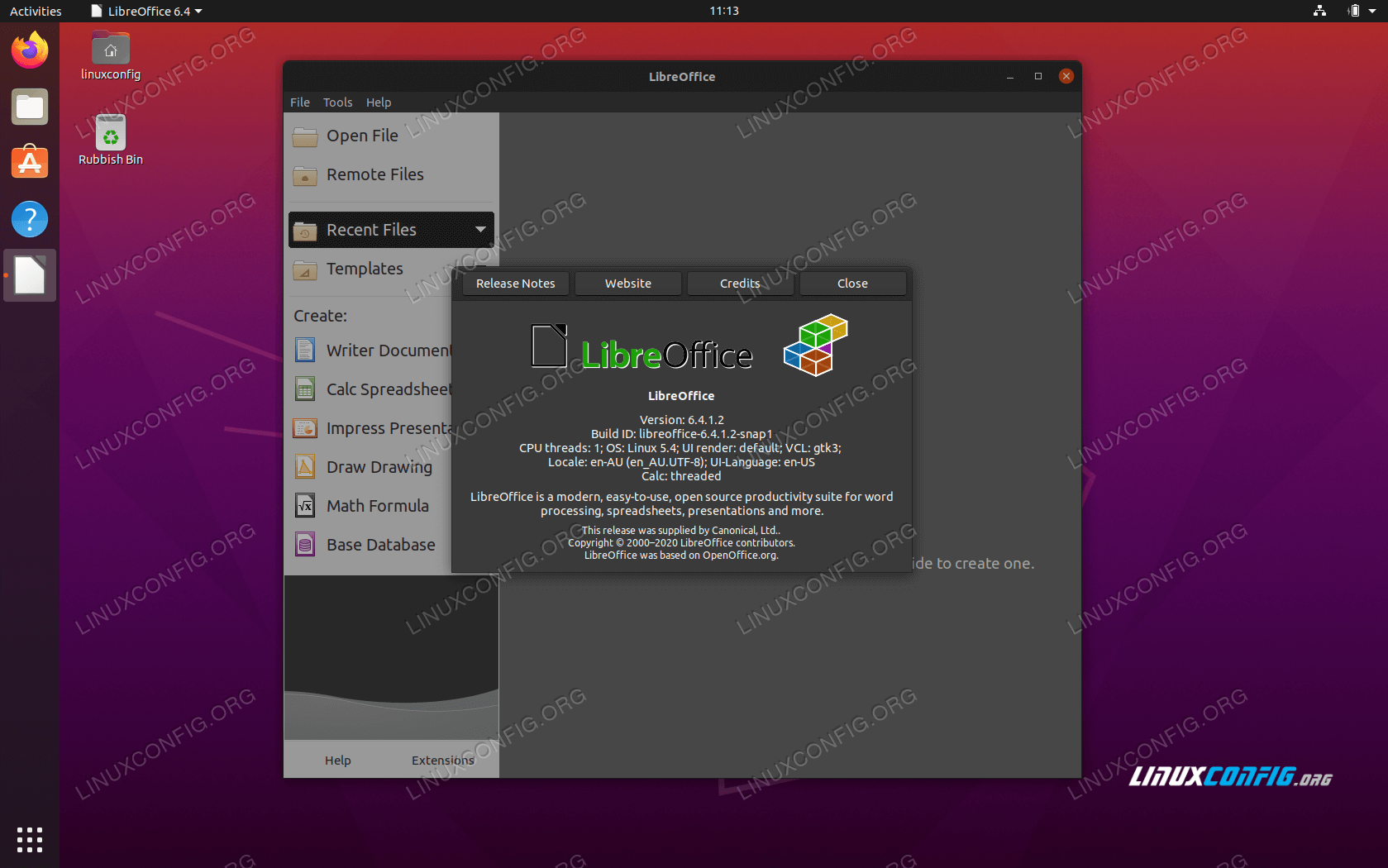Image resolution: width=1388 pixels, height=868 pixels.
Task: Open the File menu
Action: point(300,103)
